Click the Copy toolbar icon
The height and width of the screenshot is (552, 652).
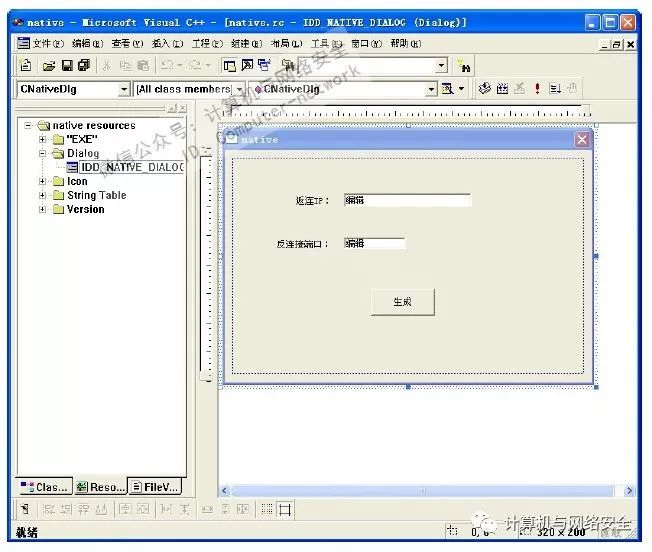125,65
